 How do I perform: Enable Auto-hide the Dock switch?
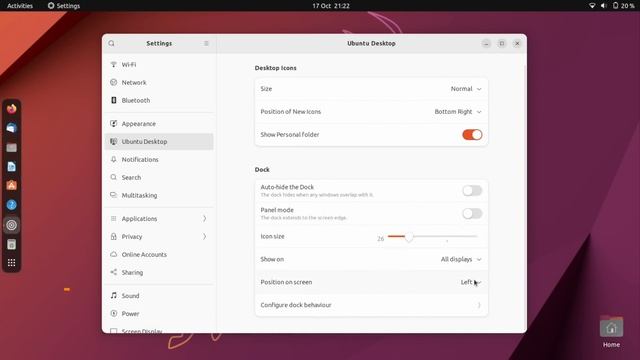click(472, 191)
